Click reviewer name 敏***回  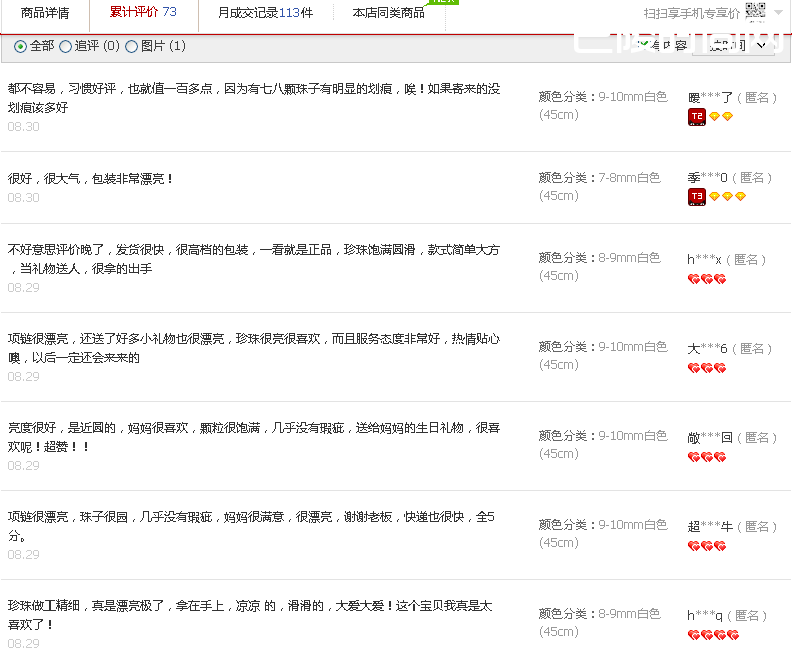tap(711, 438)
